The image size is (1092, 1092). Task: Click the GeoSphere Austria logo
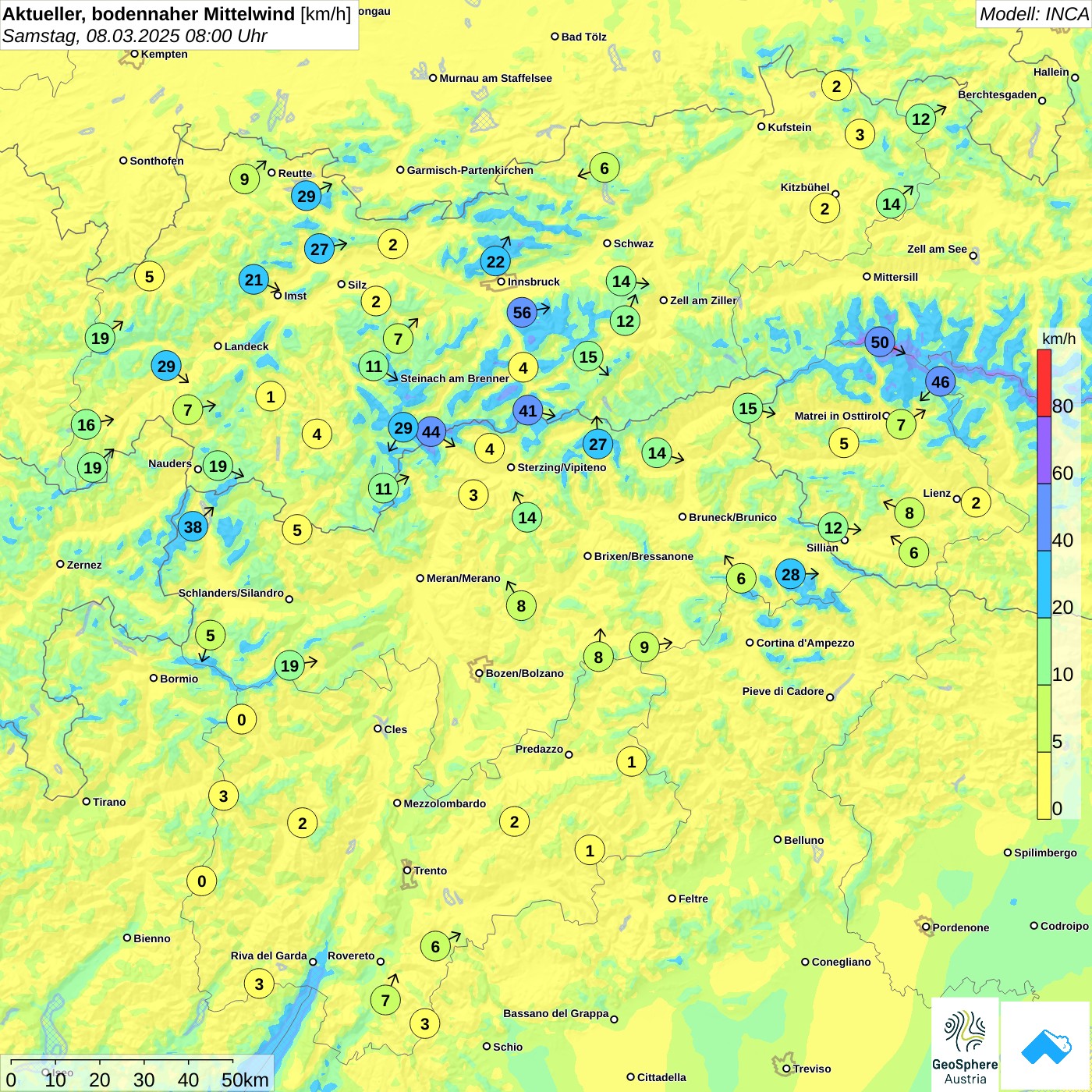(x=965, y=1045)
